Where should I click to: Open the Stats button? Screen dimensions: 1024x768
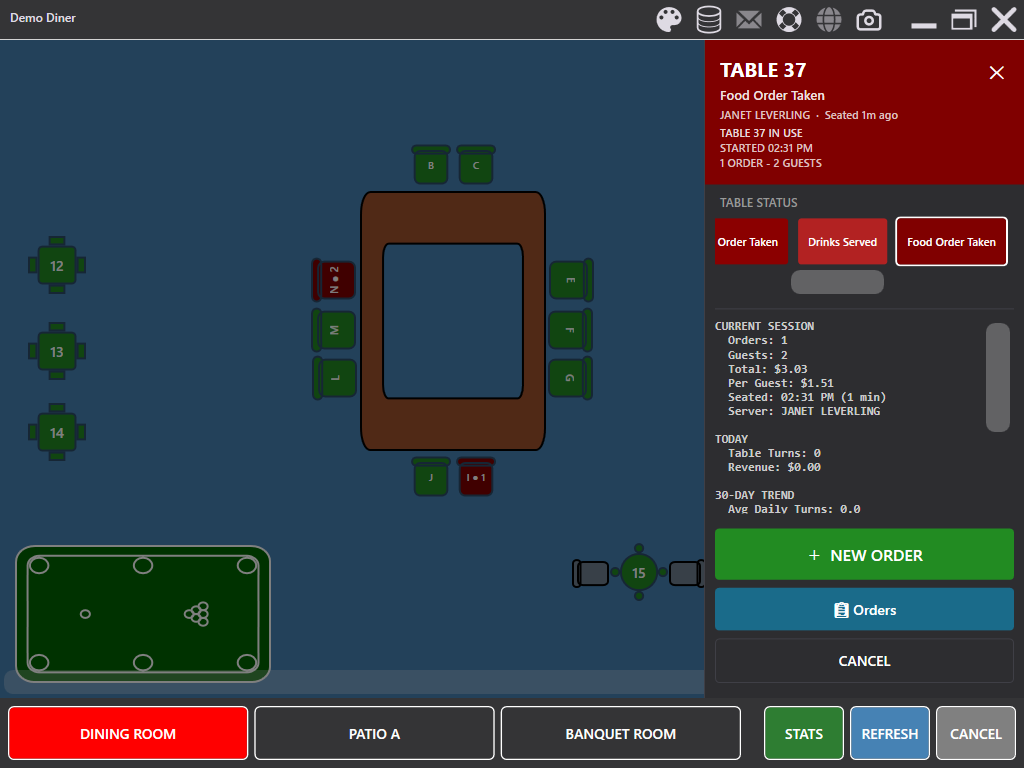pos(803,734)
